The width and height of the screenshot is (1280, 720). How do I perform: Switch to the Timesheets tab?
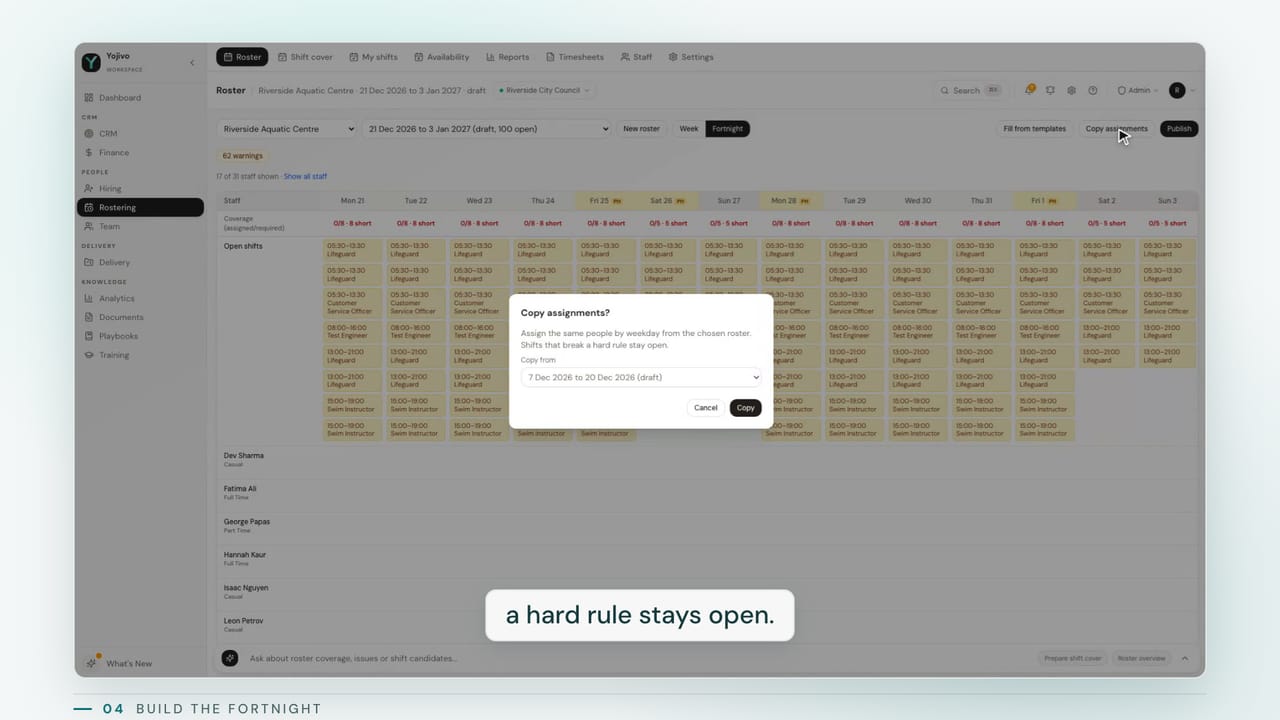coord(575,57)
